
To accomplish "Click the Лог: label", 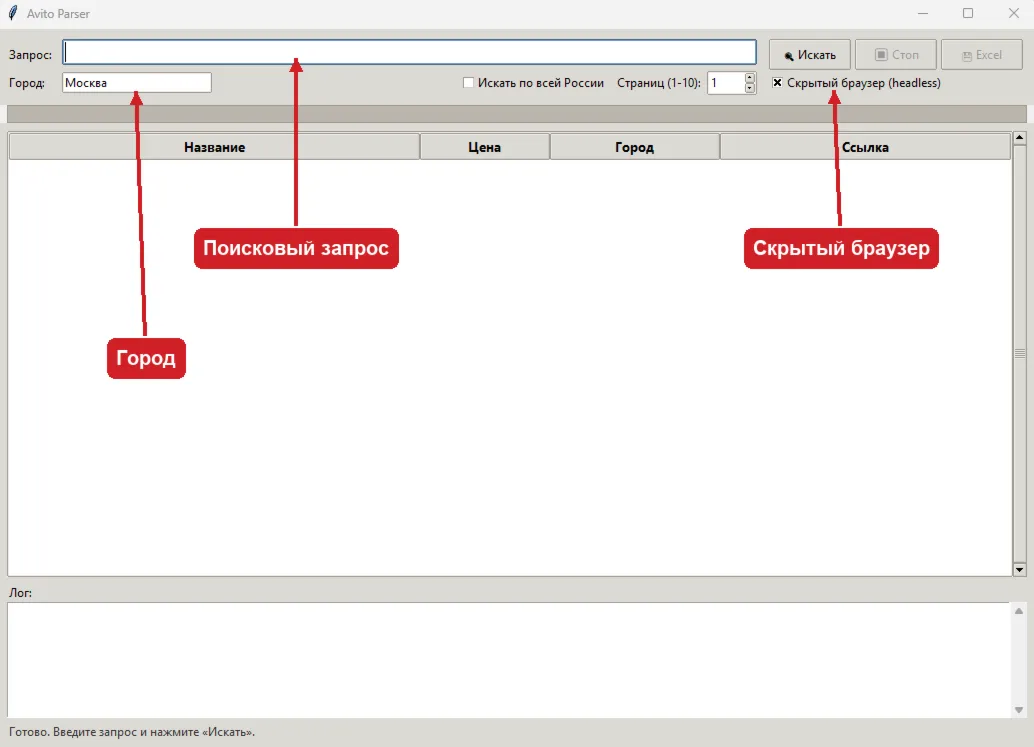I will point(20,593).
